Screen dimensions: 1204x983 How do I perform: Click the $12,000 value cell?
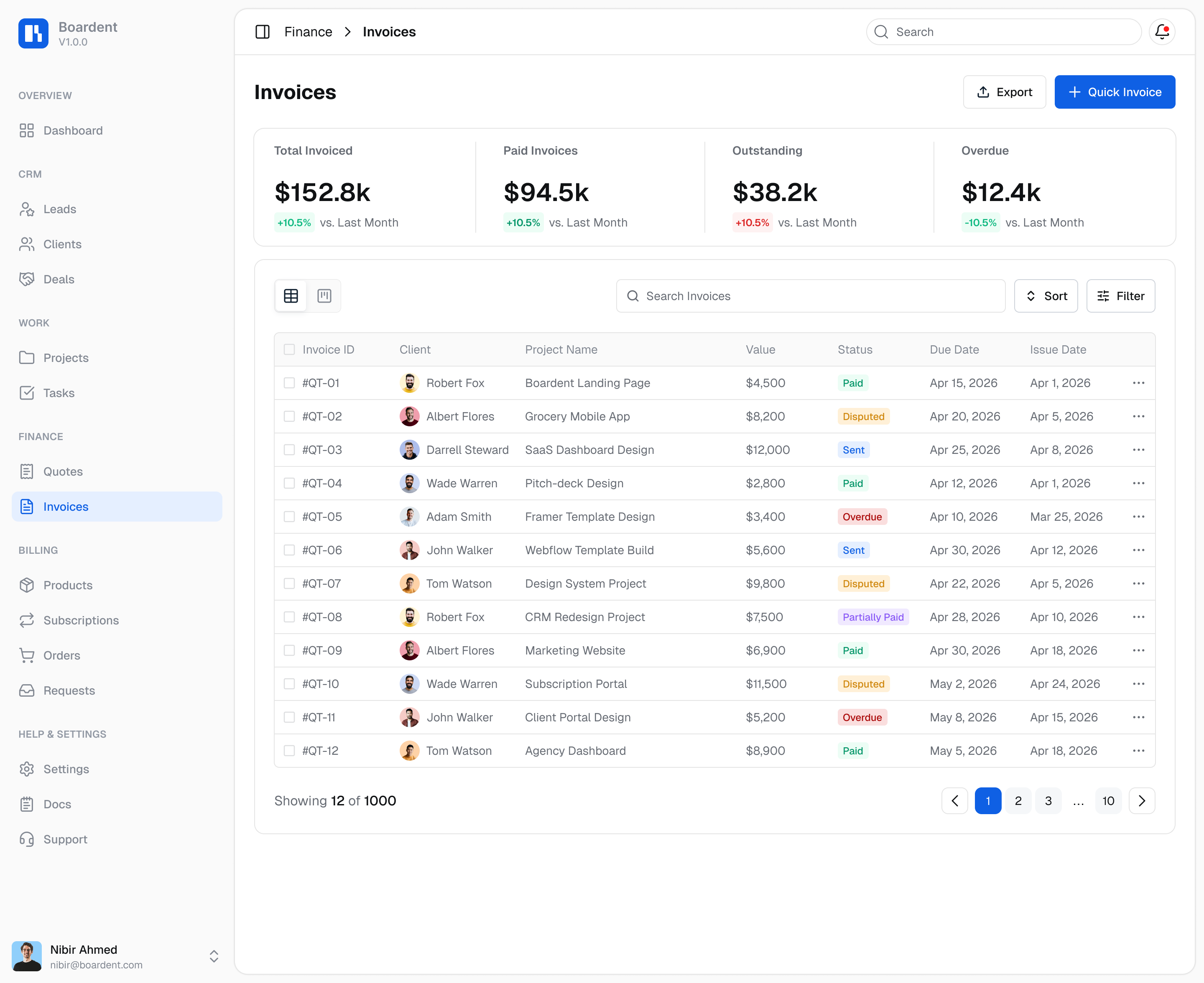tap(768, 450)
